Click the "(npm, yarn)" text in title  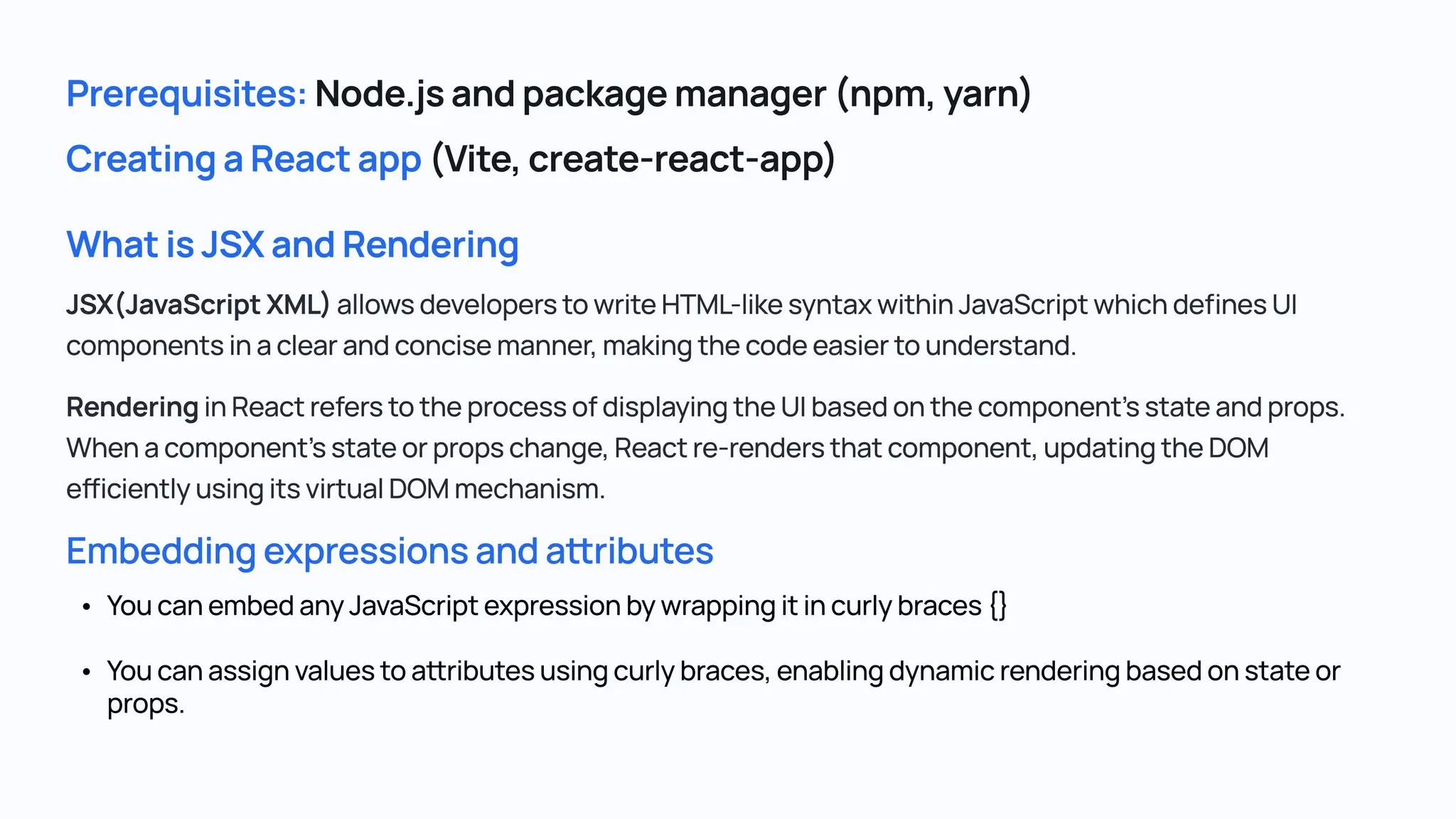(933, 94)
